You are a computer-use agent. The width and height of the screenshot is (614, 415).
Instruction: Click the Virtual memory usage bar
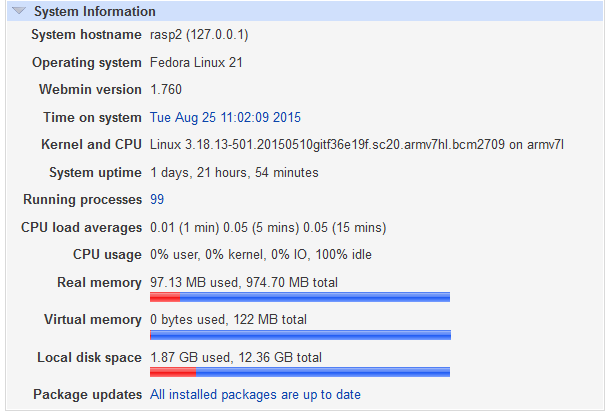click(300, 334)
